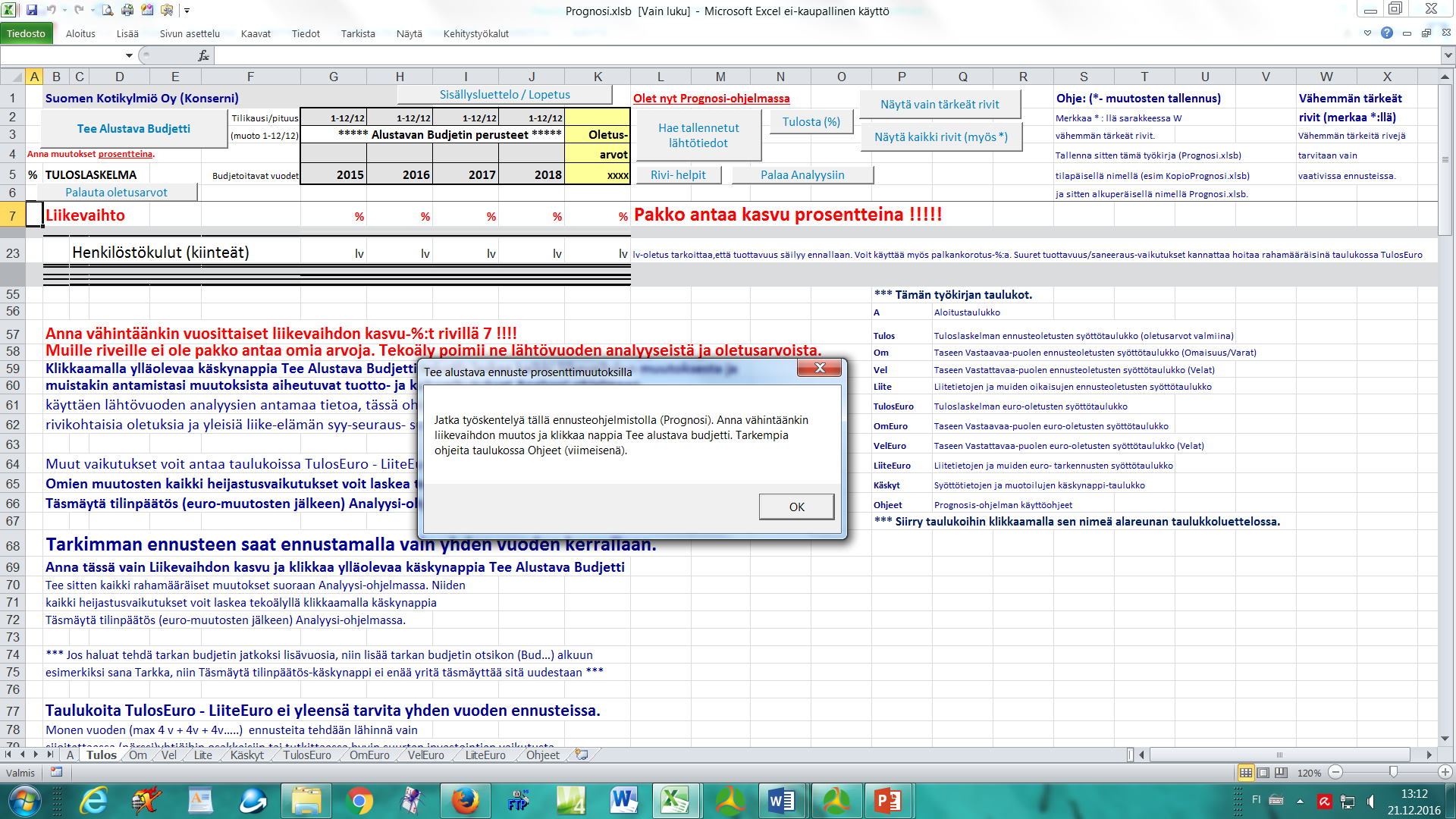1456x819 pixels.
Task: Click Näytä kaikki rivit (myös *) button
Action: [x=941, y=137]
